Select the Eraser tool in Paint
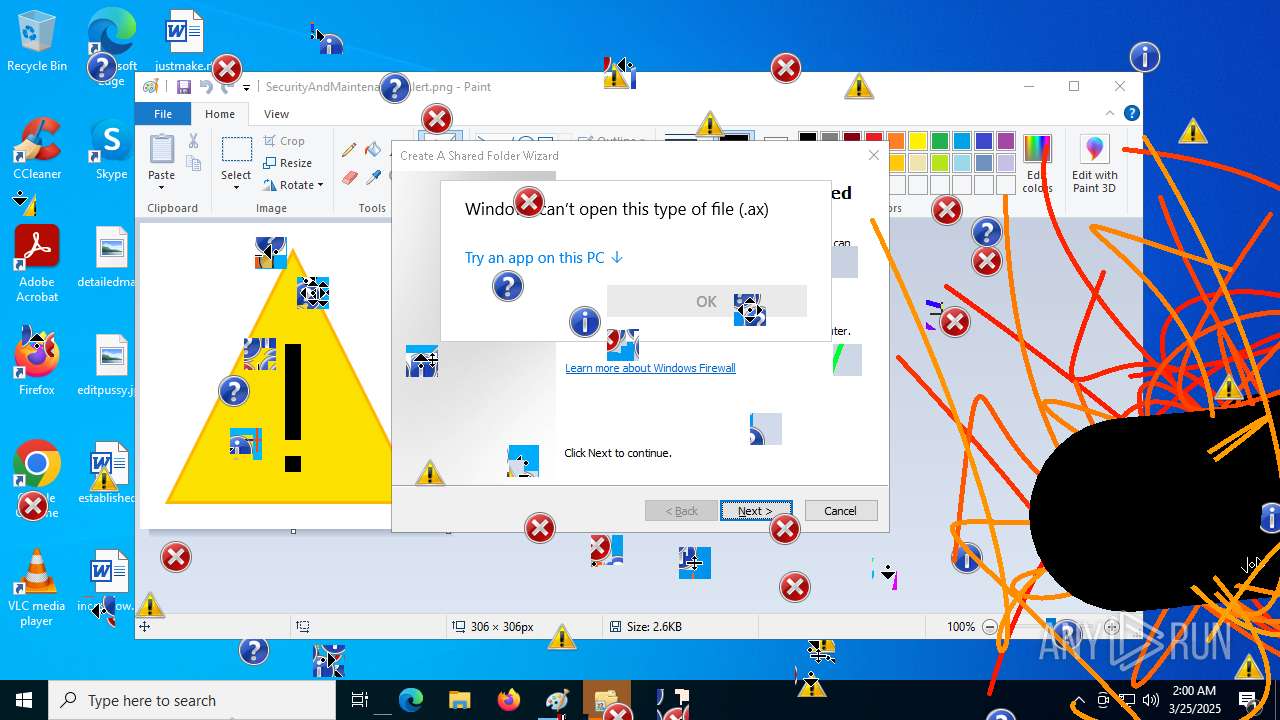The image size is (1280, 720). click(349, 177)
